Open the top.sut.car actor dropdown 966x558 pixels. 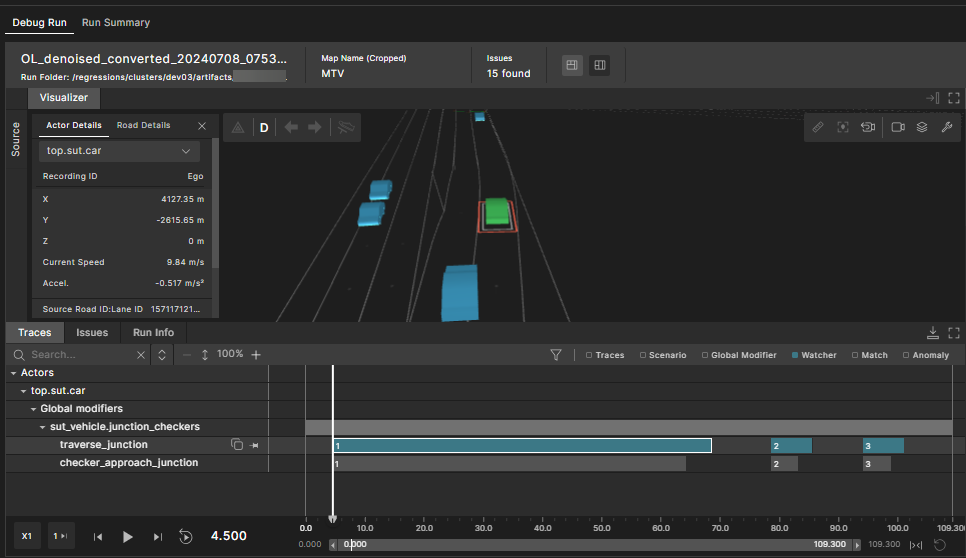[x=119, y=151]
